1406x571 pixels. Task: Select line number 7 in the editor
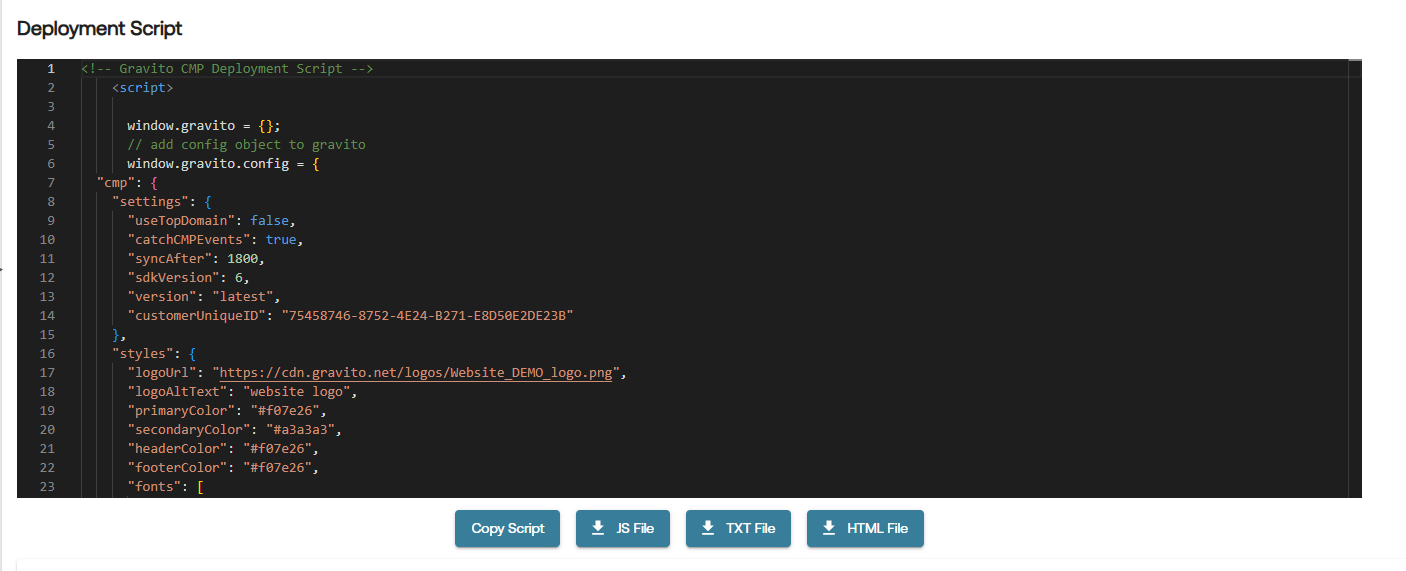[51, 183]
